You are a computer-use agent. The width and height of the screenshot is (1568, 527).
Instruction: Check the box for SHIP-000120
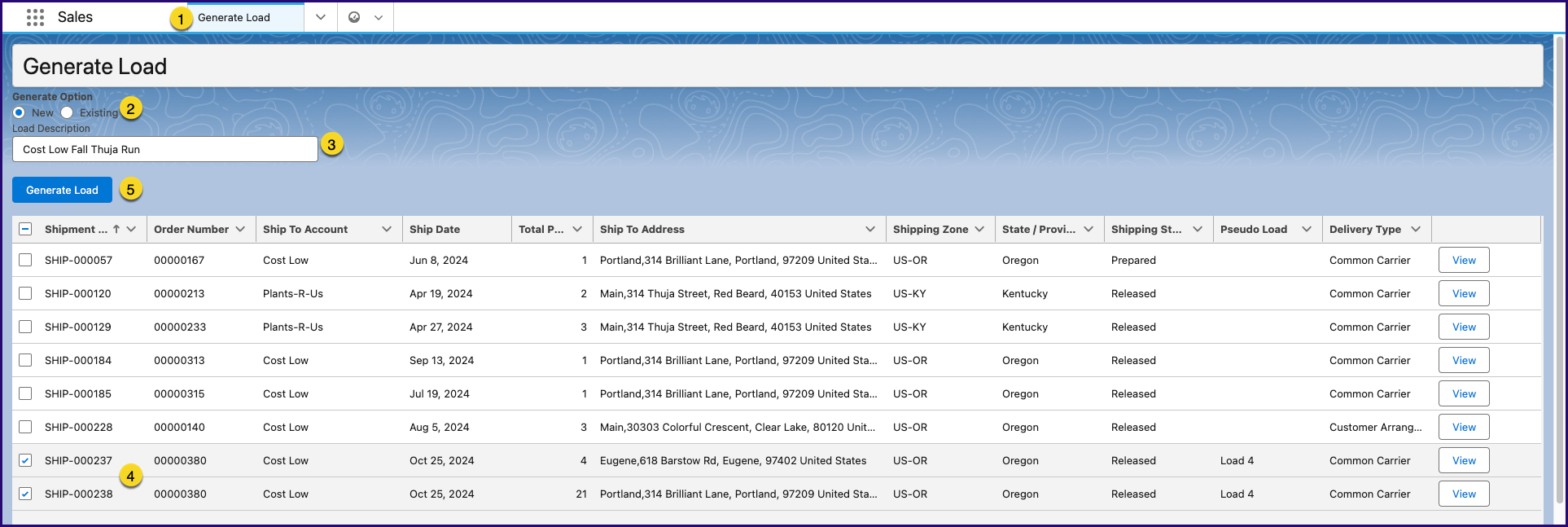point(25,294)
